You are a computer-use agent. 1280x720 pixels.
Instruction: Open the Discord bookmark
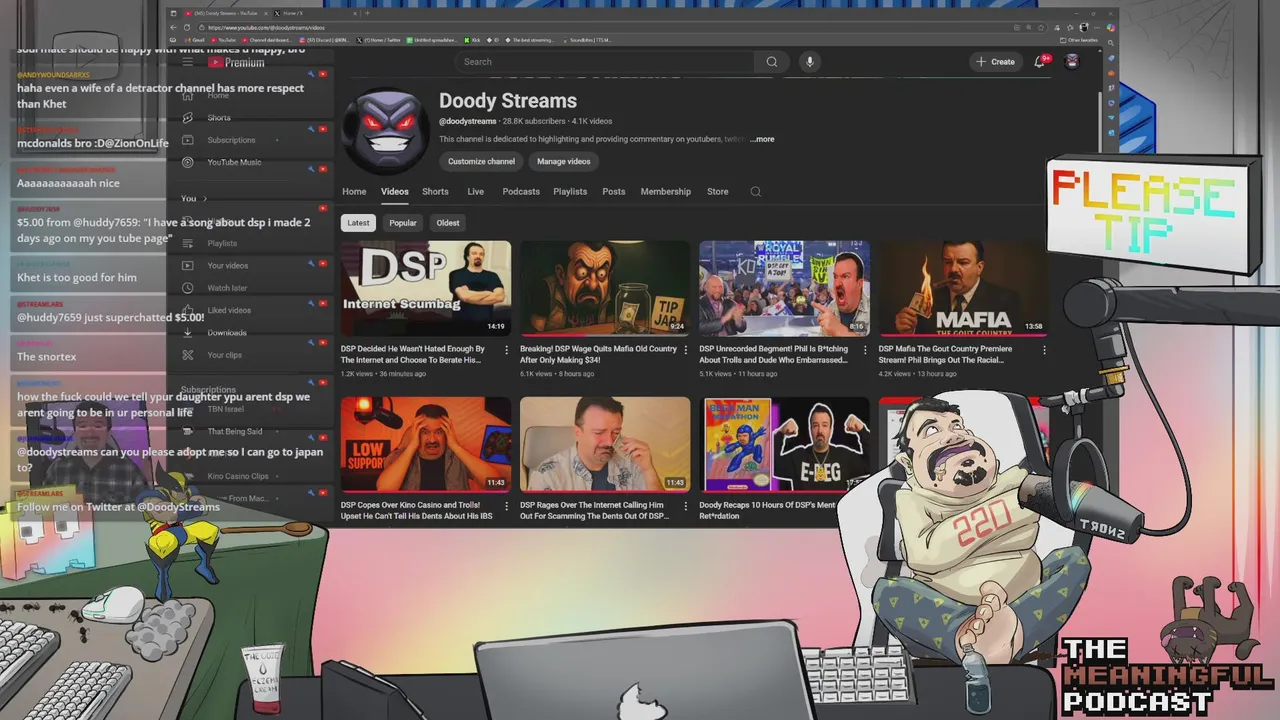(x=325, y=40)
